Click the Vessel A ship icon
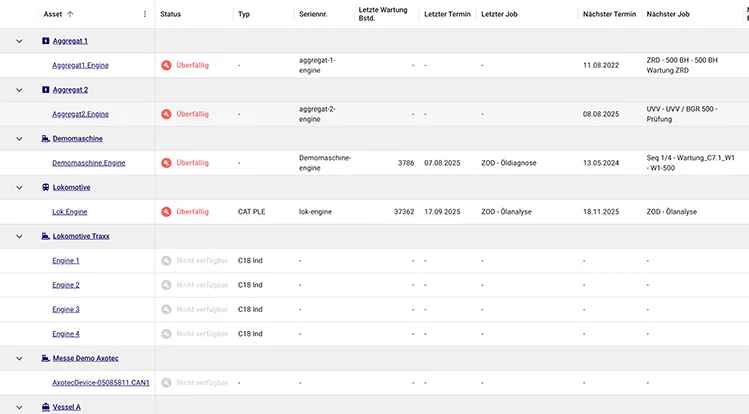This screenshot has width=749, height=414. tap(45, 407)
